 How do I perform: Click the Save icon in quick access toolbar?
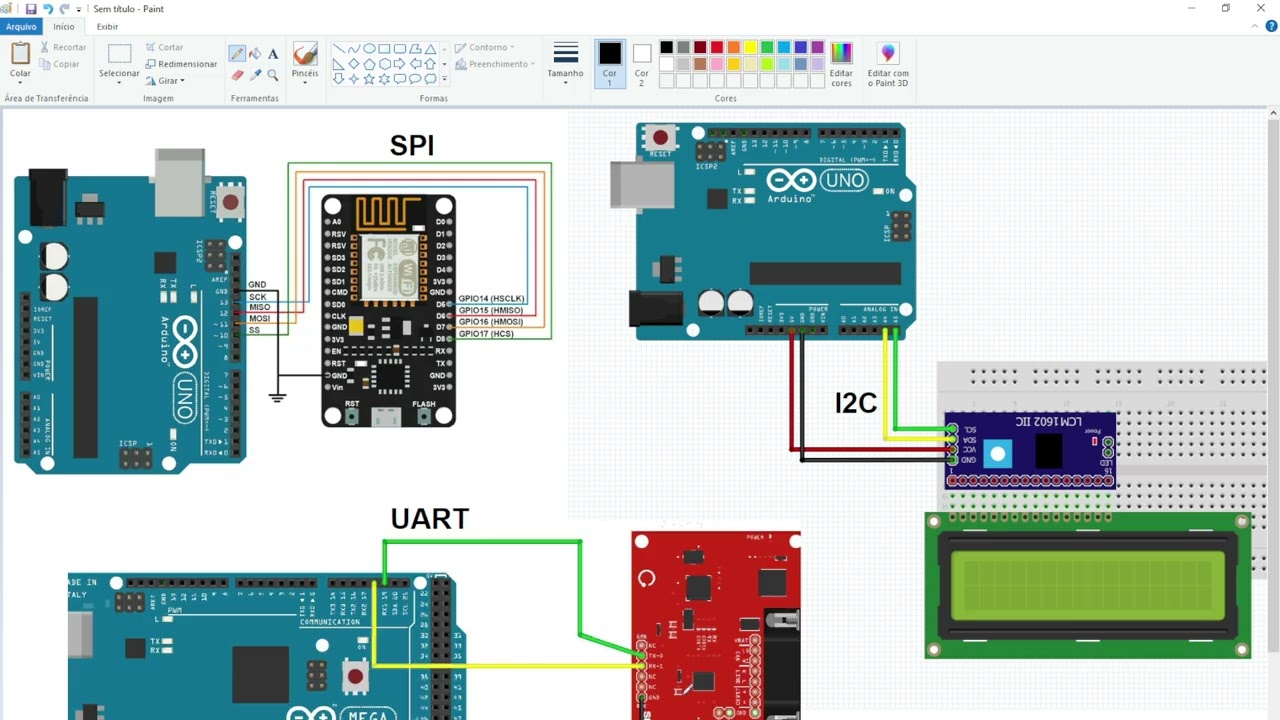(31, 9)
